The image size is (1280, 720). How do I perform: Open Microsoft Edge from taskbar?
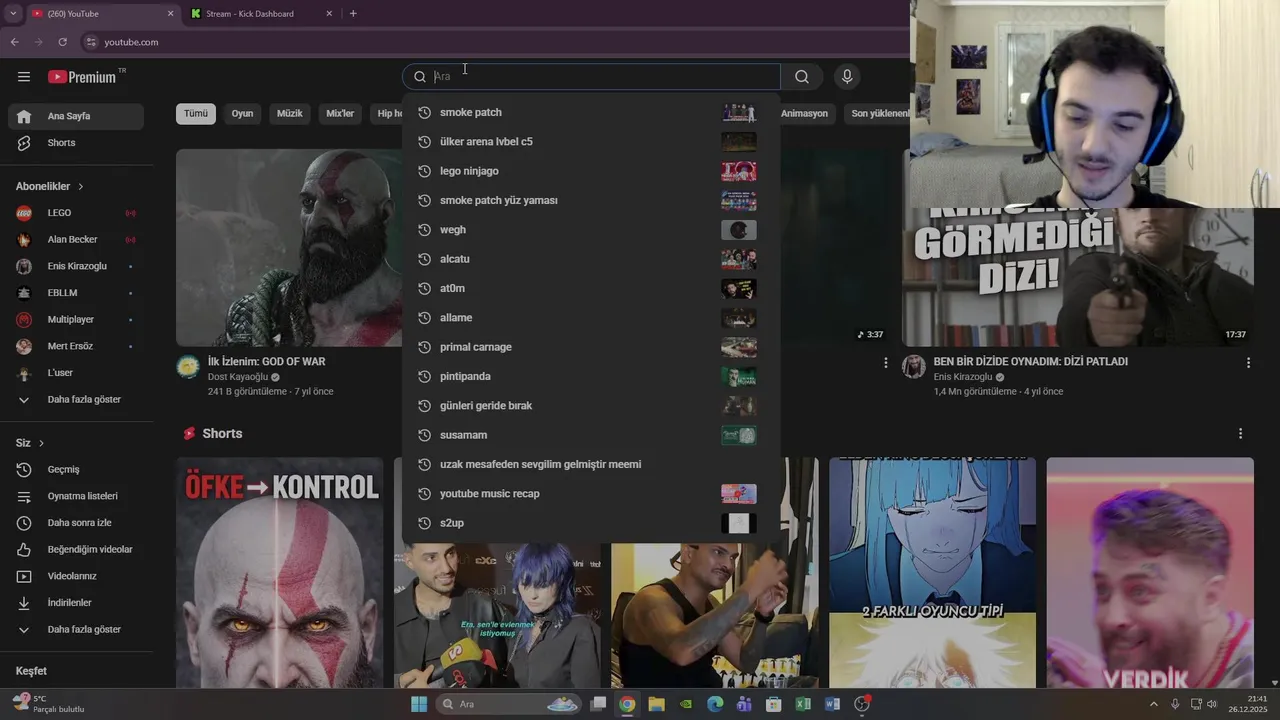point(715,704)
